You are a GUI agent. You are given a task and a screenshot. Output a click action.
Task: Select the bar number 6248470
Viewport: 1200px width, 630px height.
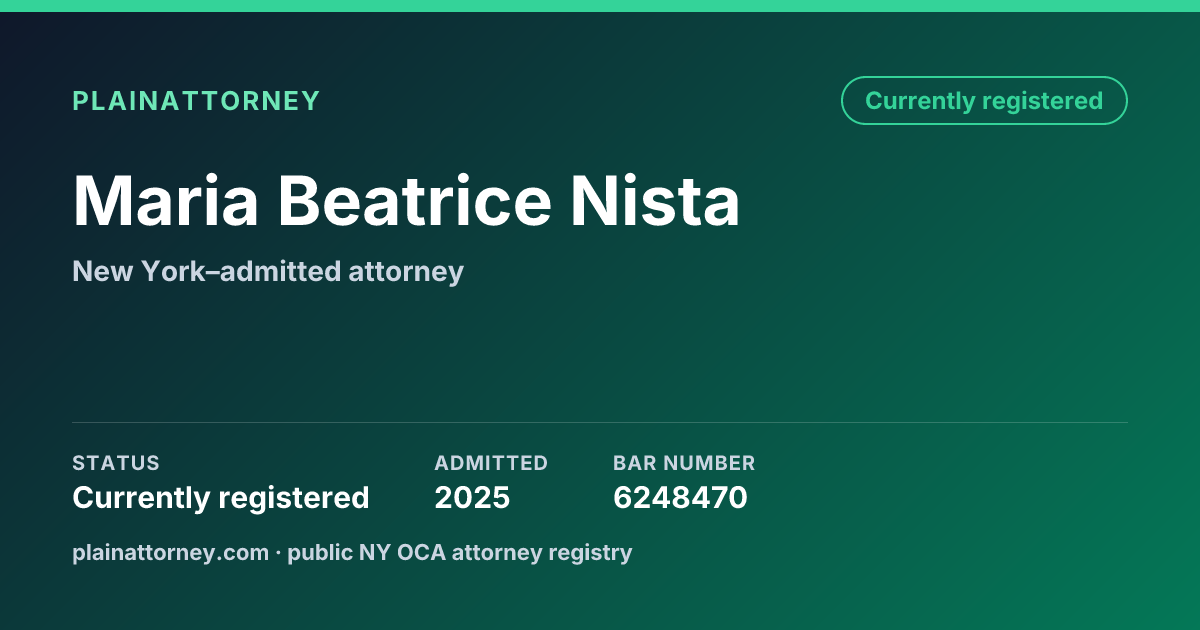[680, 497]
